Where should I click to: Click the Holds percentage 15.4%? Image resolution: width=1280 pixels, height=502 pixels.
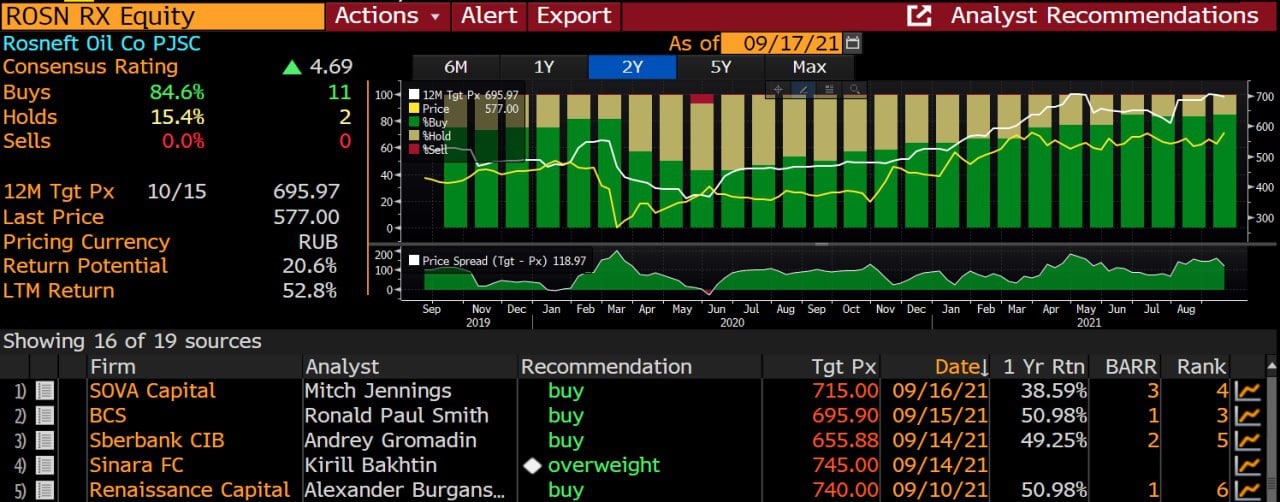coord(176,117)
